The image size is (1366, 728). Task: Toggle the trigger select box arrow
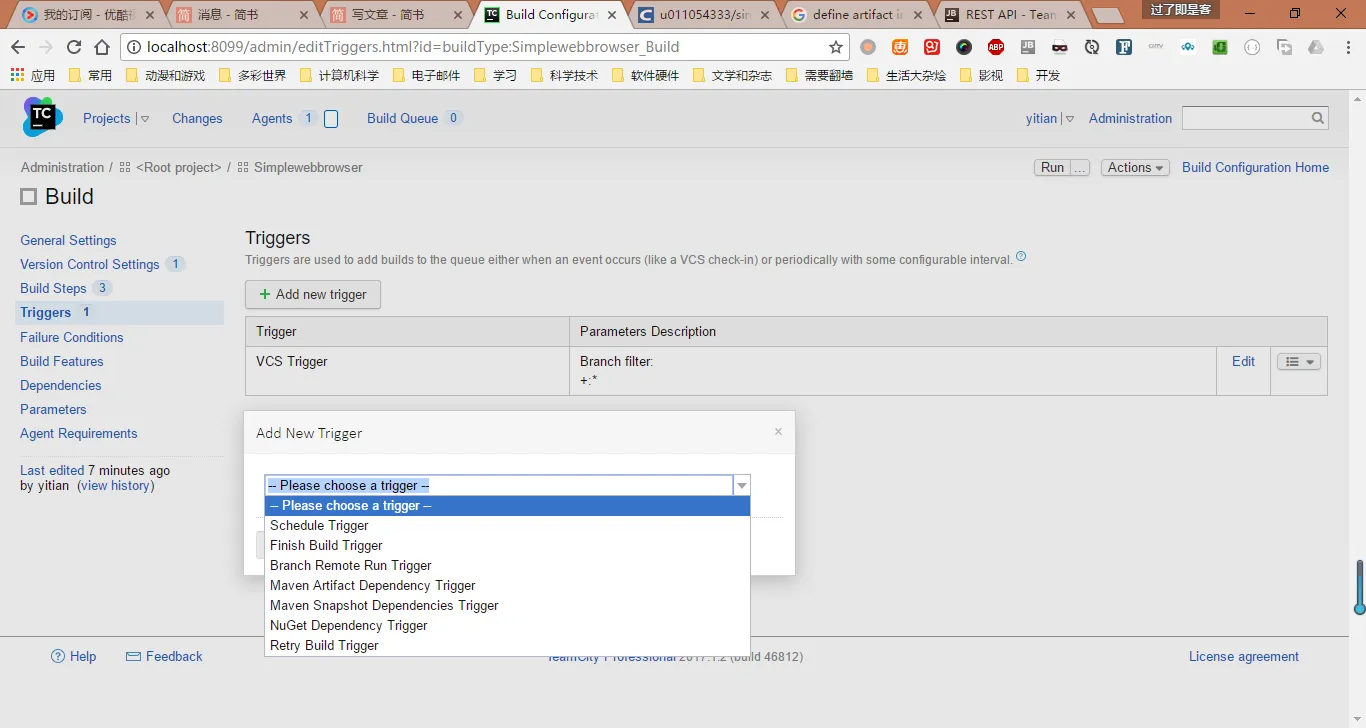742,485
